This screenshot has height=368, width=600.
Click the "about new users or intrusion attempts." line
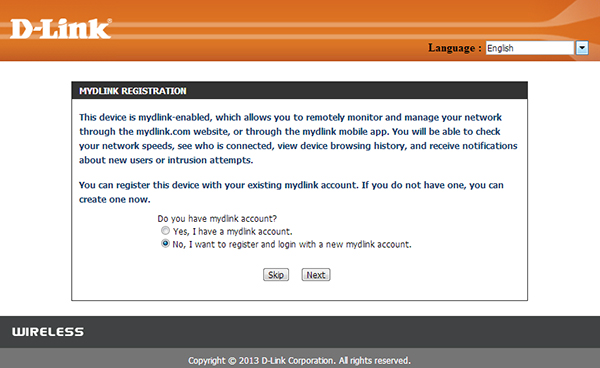pyautogui.click(x=166, y=160)
